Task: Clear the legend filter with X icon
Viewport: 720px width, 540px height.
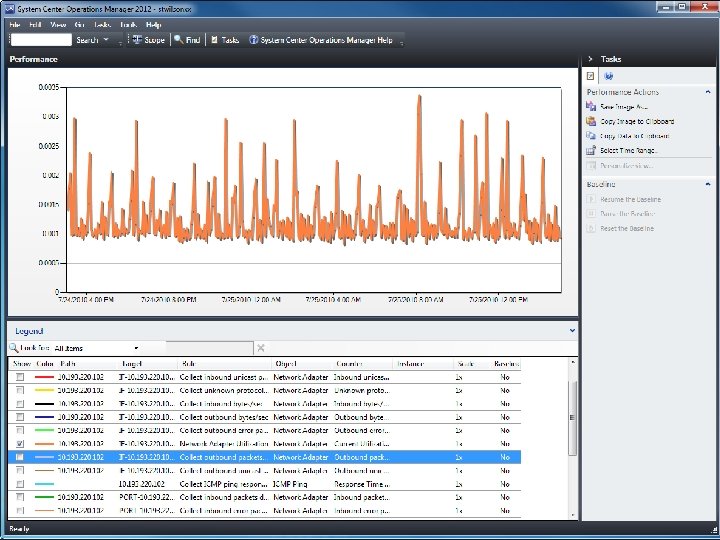Action: pos(261,348)
